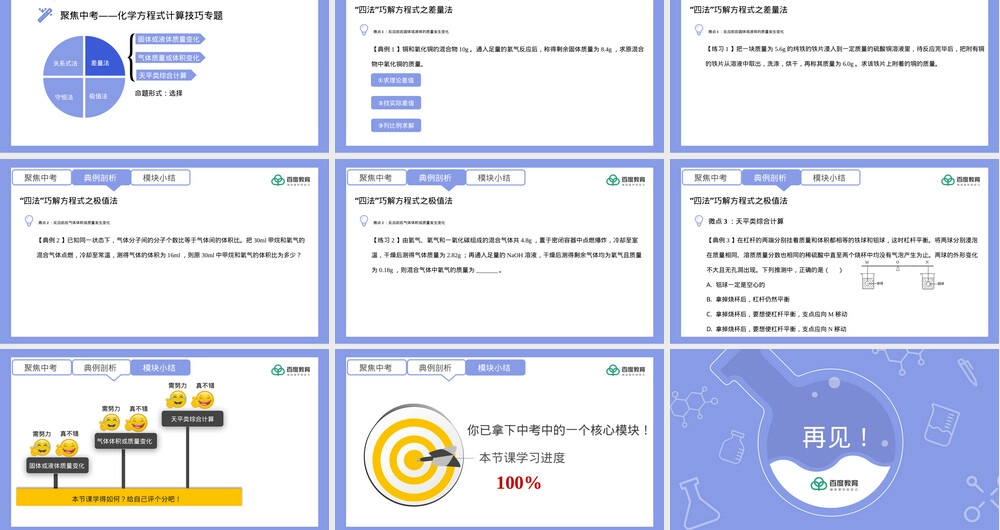Click the lightbulb icon beside 微点3：天平类综合计算
The width and height of the screenshot is (1000, 530).
pyautogui.click(x=698, y=221)
